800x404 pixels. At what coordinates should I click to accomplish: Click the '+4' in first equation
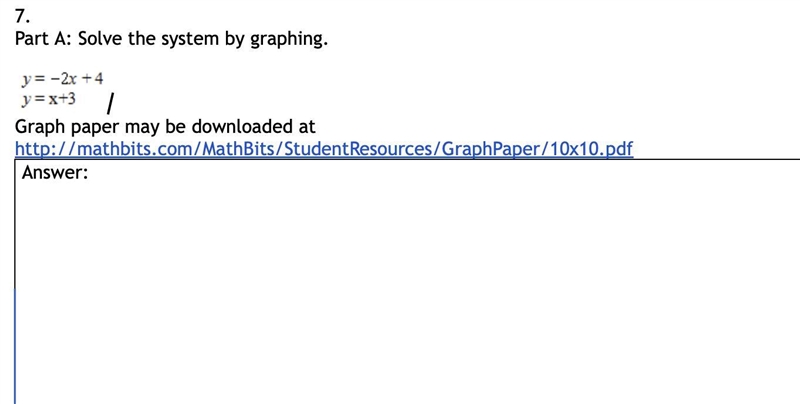(x=93, y=79)
